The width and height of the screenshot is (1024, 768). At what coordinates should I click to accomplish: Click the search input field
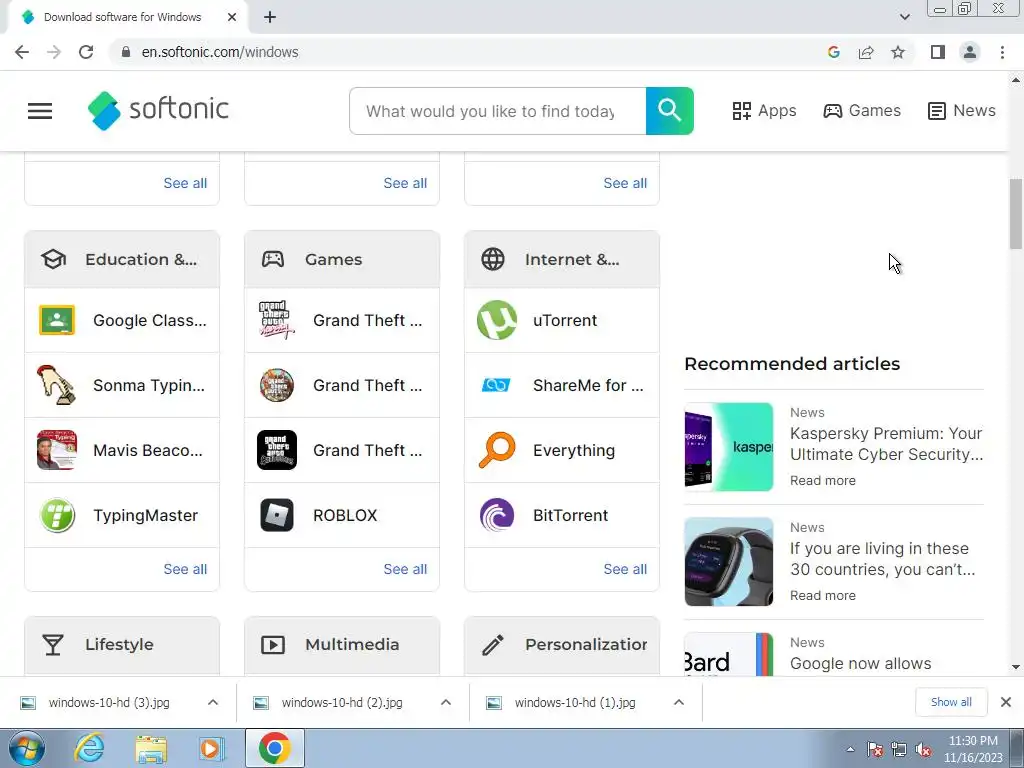498,111
